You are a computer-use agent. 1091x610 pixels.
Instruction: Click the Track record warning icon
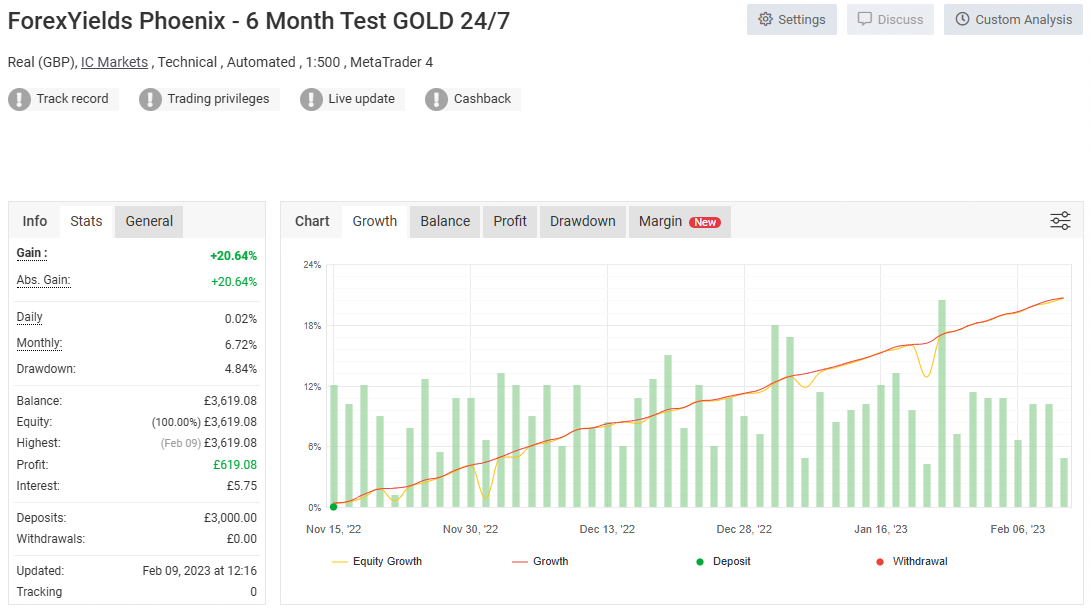coord(20,99)
